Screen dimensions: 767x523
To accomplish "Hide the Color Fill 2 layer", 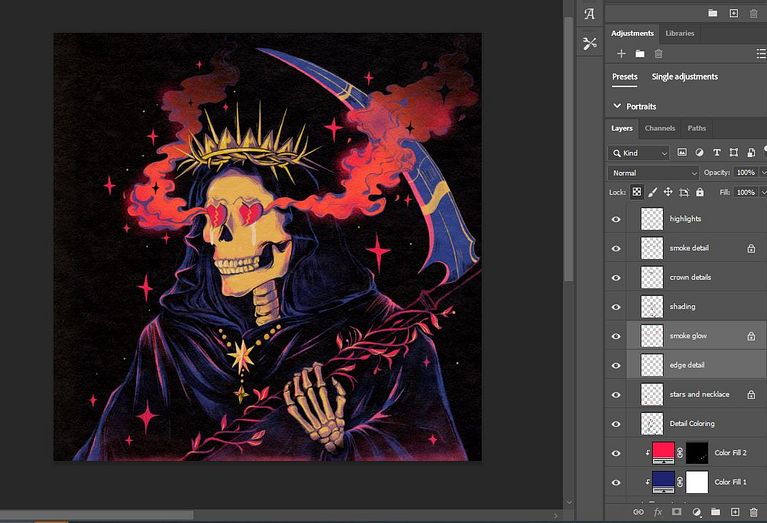I will tap(616, 453).
